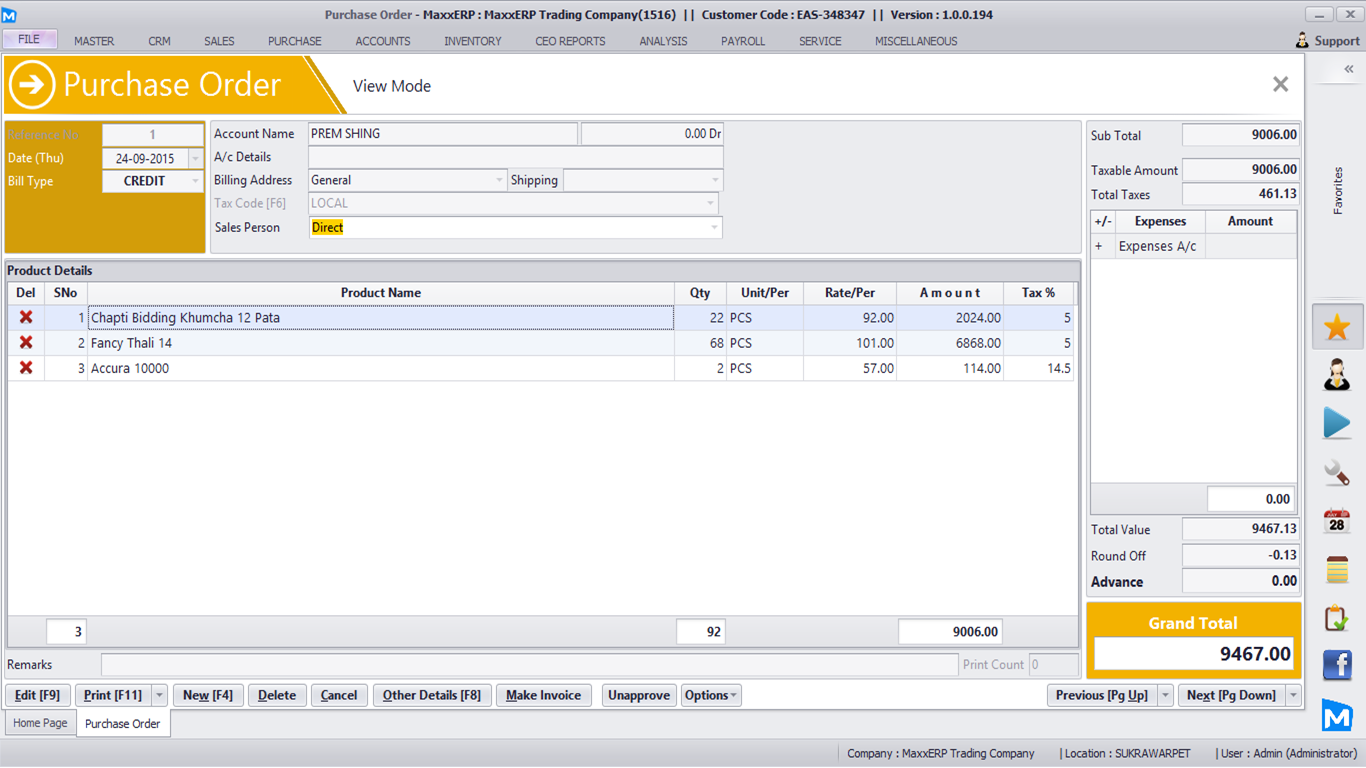Open the Options dropdown button
Image resolution: width=1366 pixels, height=768 pixels.
711,695
